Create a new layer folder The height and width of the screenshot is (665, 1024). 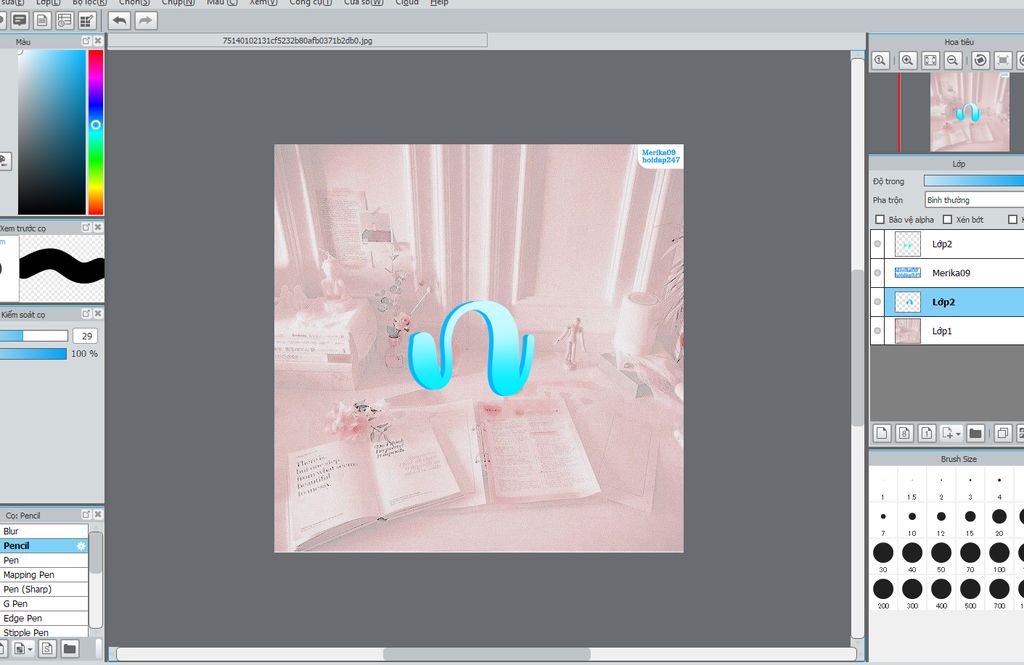point(976,433)
